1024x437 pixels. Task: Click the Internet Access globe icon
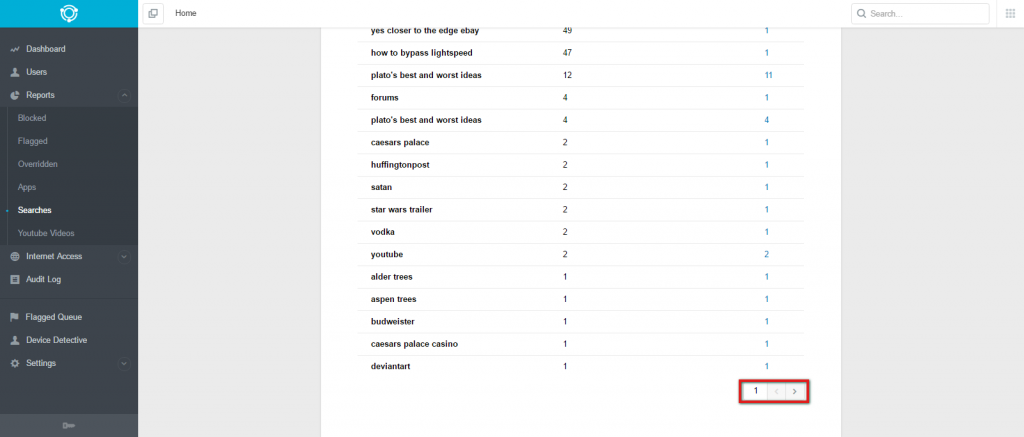point(15,256)
